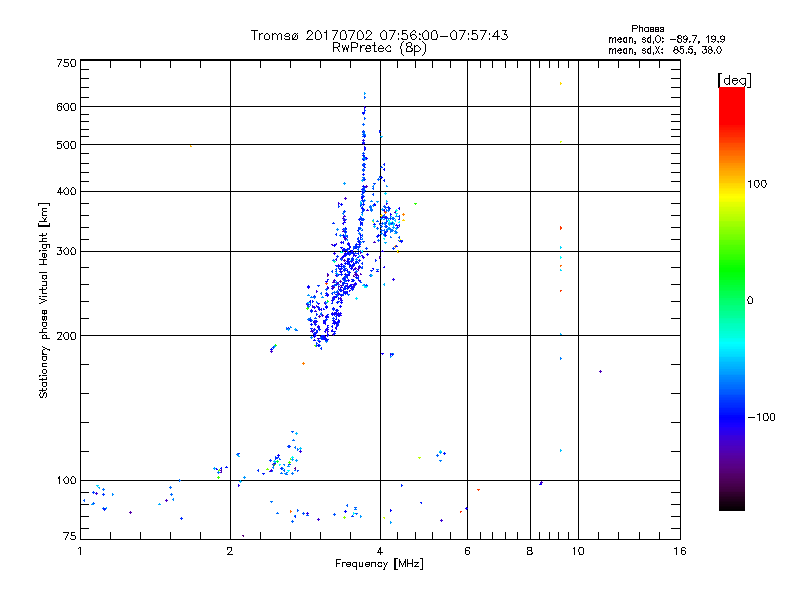Click the 'Stationary phase Virtual Height [km]' axis title
800x600 pixels.
point(44,300)
